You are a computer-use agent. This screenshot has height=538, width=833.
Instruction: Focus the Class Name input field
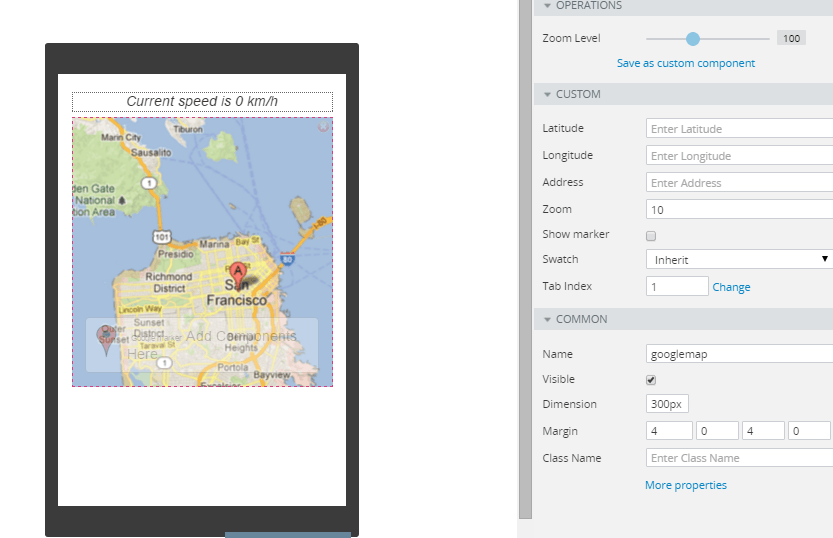[740, 458]
